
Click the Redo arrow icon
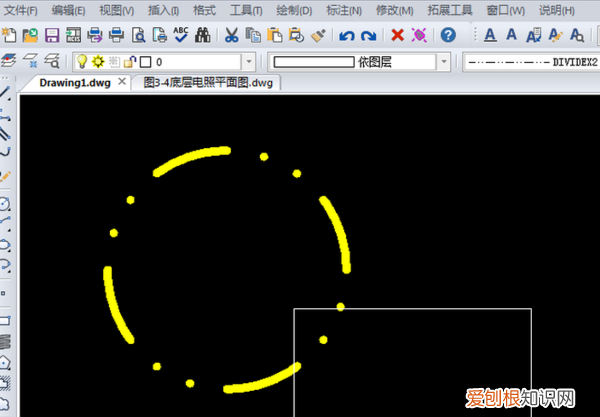click(368, 36)
